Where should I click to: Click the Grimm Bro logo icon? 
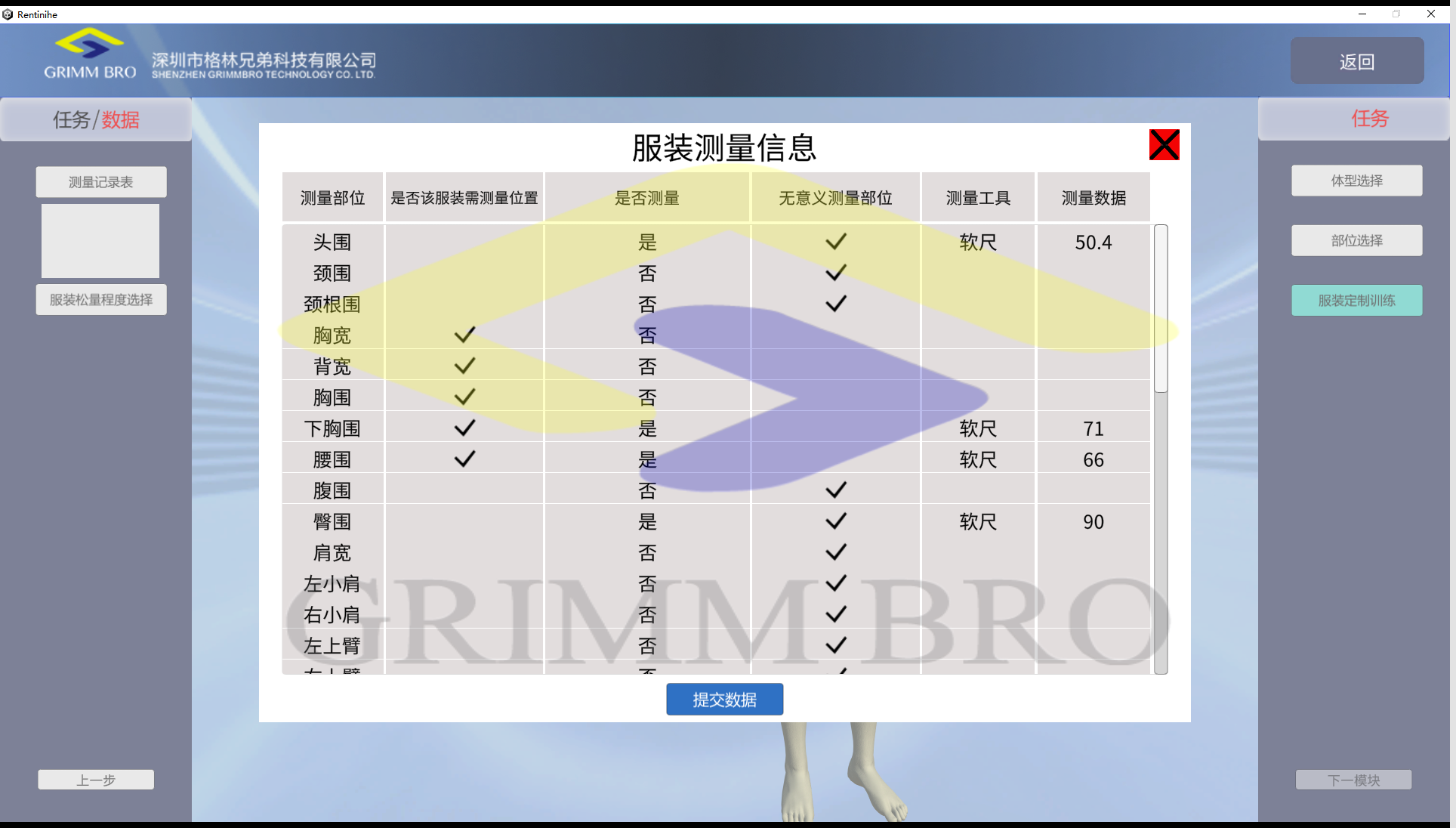point(90,44)
